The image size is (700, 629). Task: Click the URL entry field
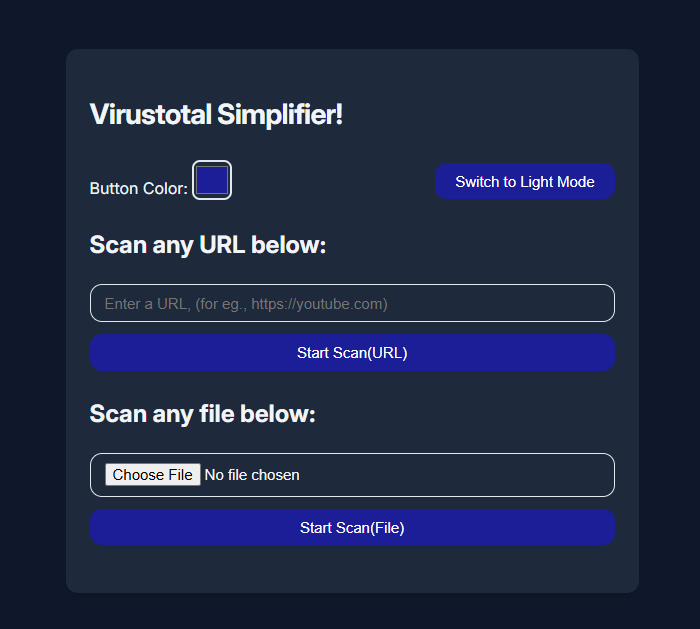pyautogui.click(x=352, y=303)
